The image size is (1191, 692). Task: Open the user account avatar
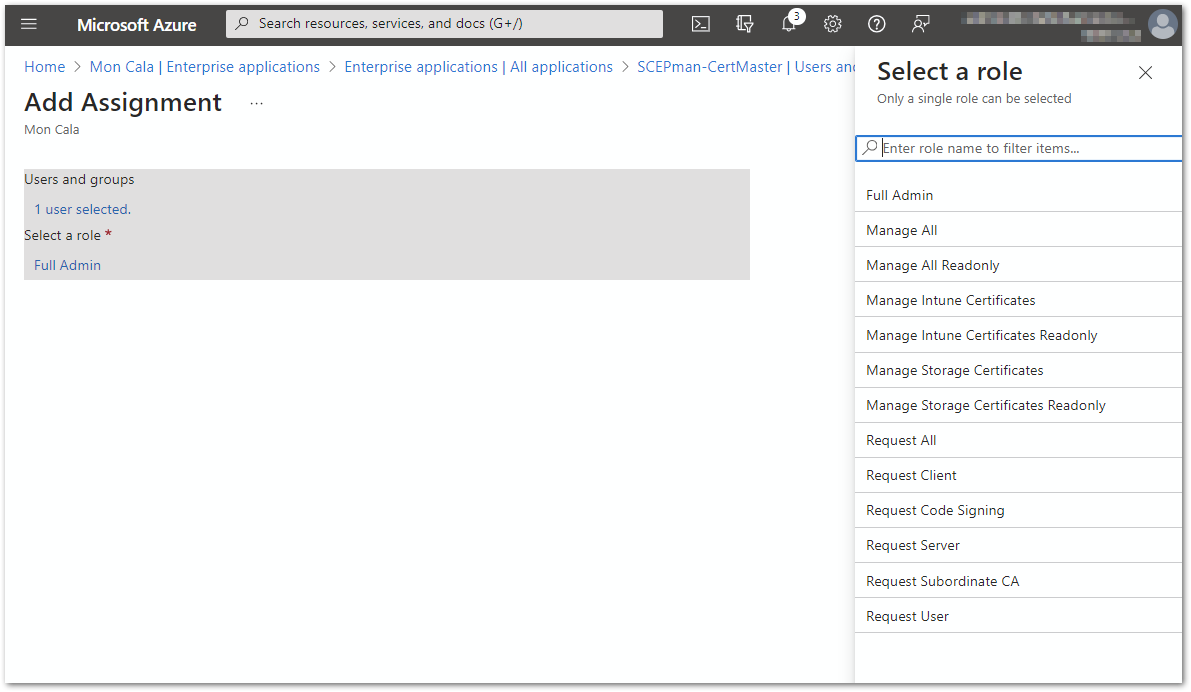click(1162, 24)
